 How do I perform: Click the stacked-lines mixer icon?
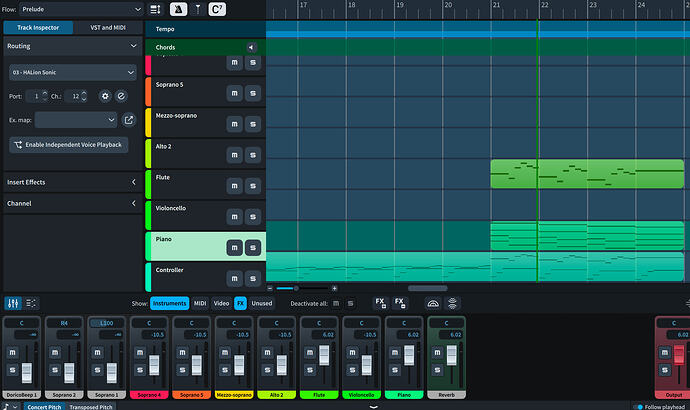452,303
